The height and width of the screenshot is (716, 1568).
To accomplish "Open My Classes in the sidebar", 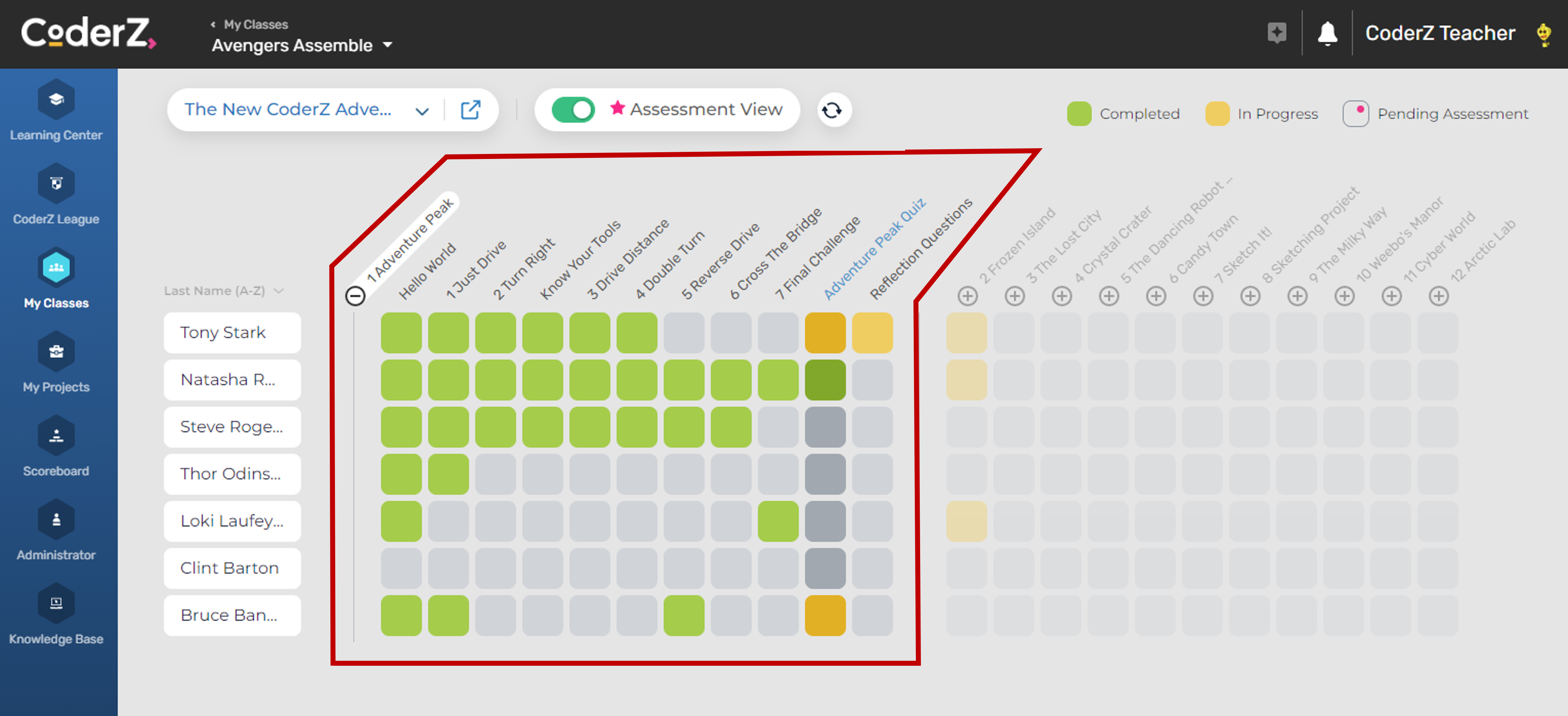I will point(56,278).
